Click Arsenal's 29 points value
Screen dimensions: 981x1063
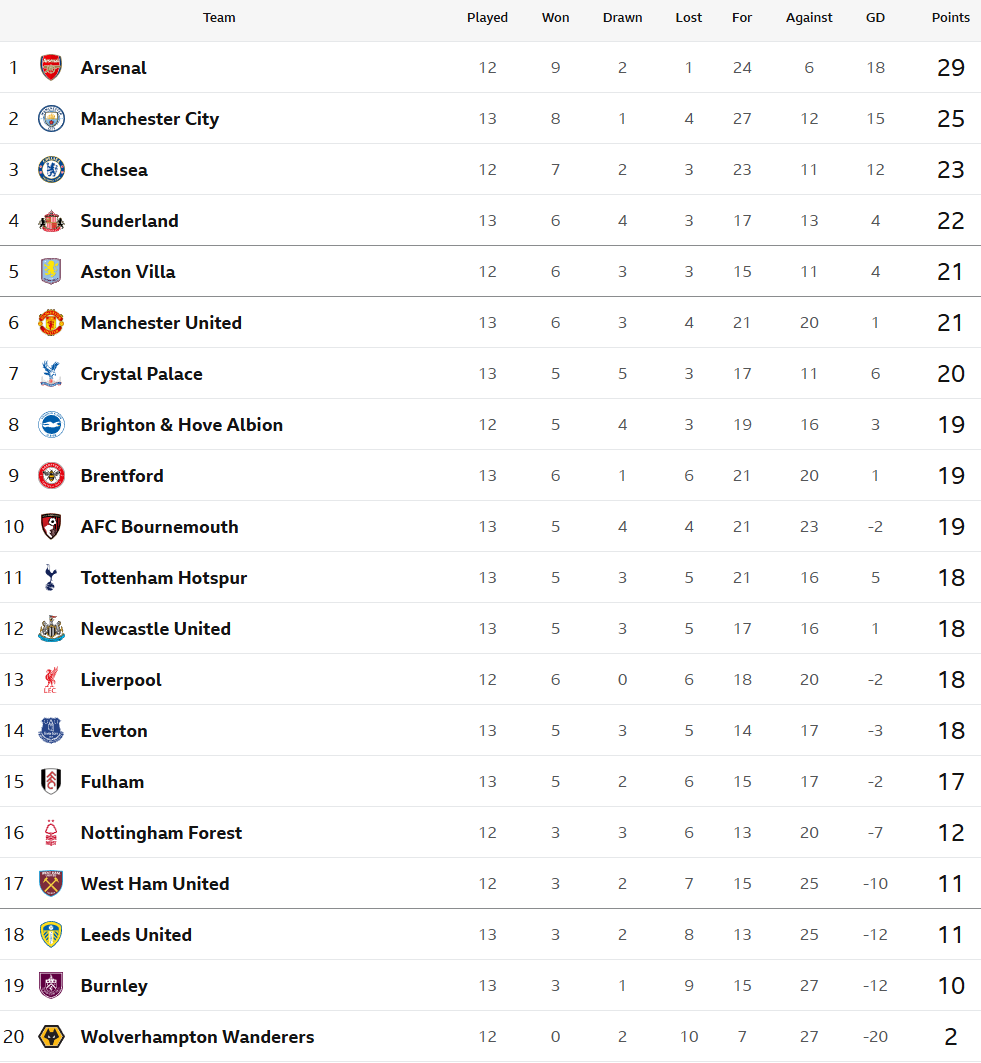[x=950, y=68]
